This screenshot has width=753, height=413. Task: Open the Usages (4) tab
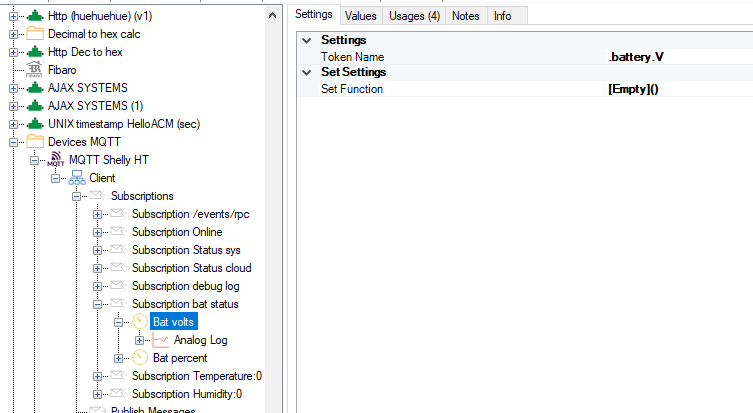(412, 16)
